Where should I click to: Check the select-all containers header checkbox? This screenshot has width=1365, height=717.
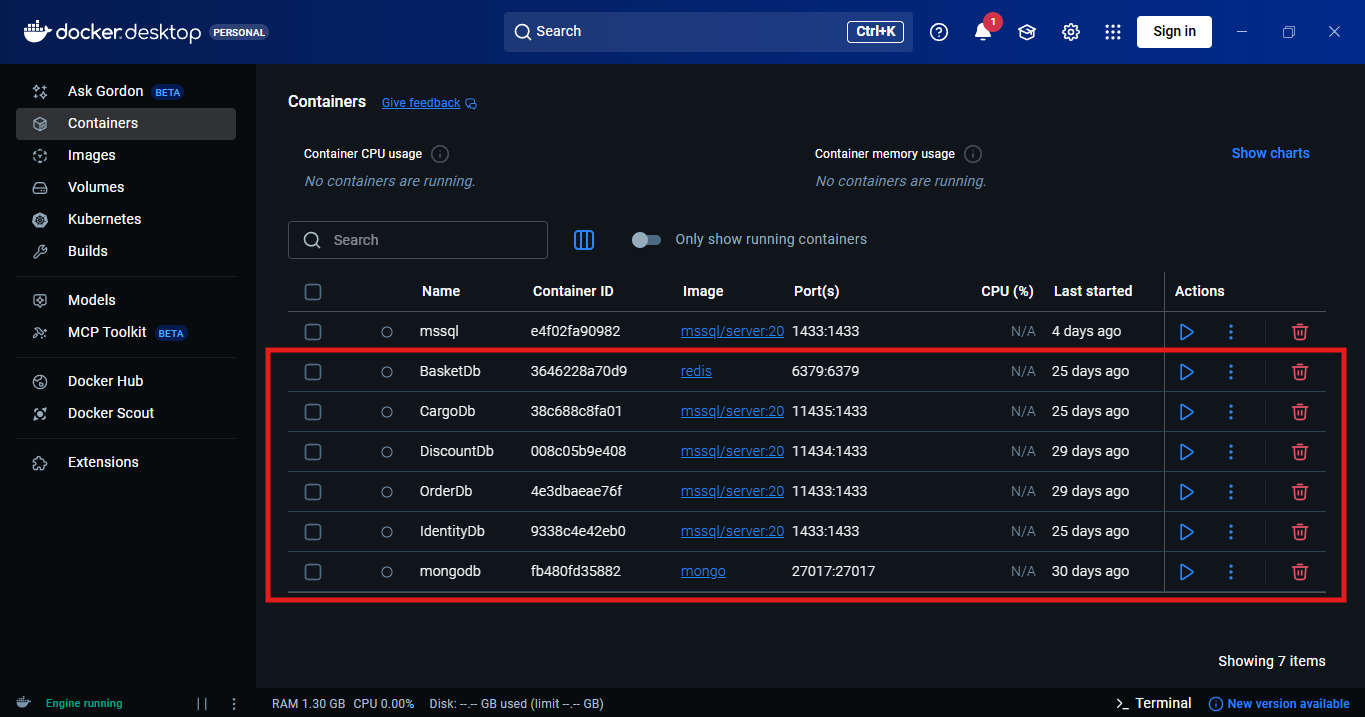[313, 292]
